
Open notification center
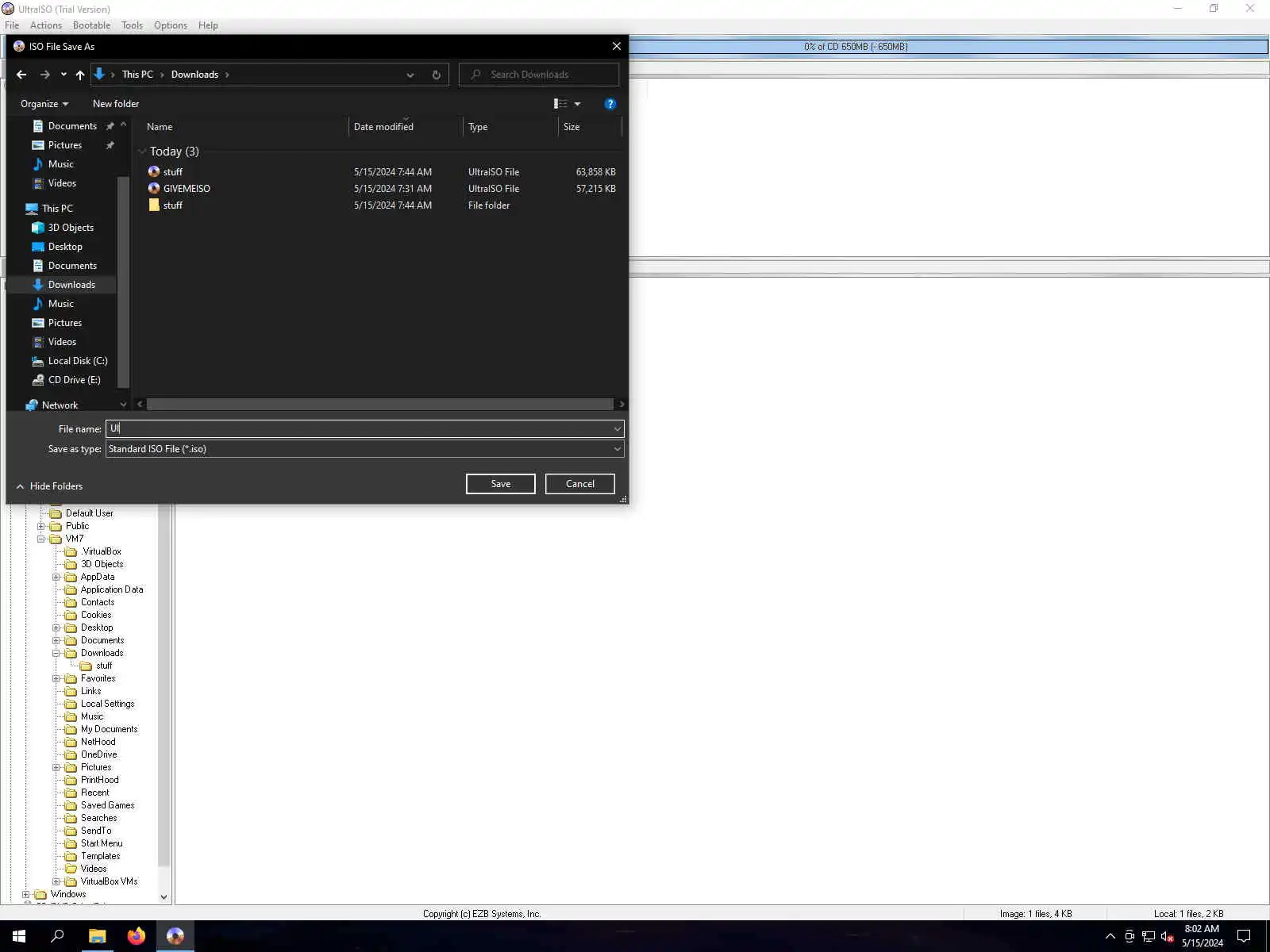point(1244,936)
